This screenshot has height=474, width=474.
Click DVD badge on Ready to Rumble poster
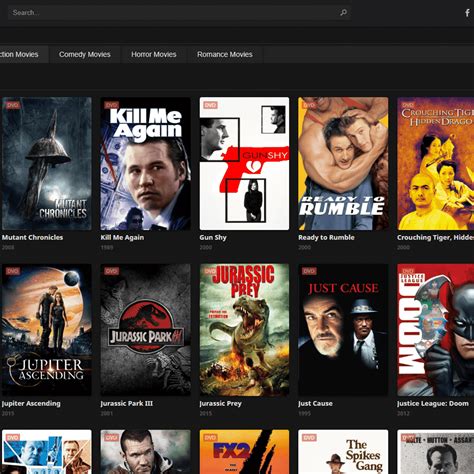pos(309,105)
